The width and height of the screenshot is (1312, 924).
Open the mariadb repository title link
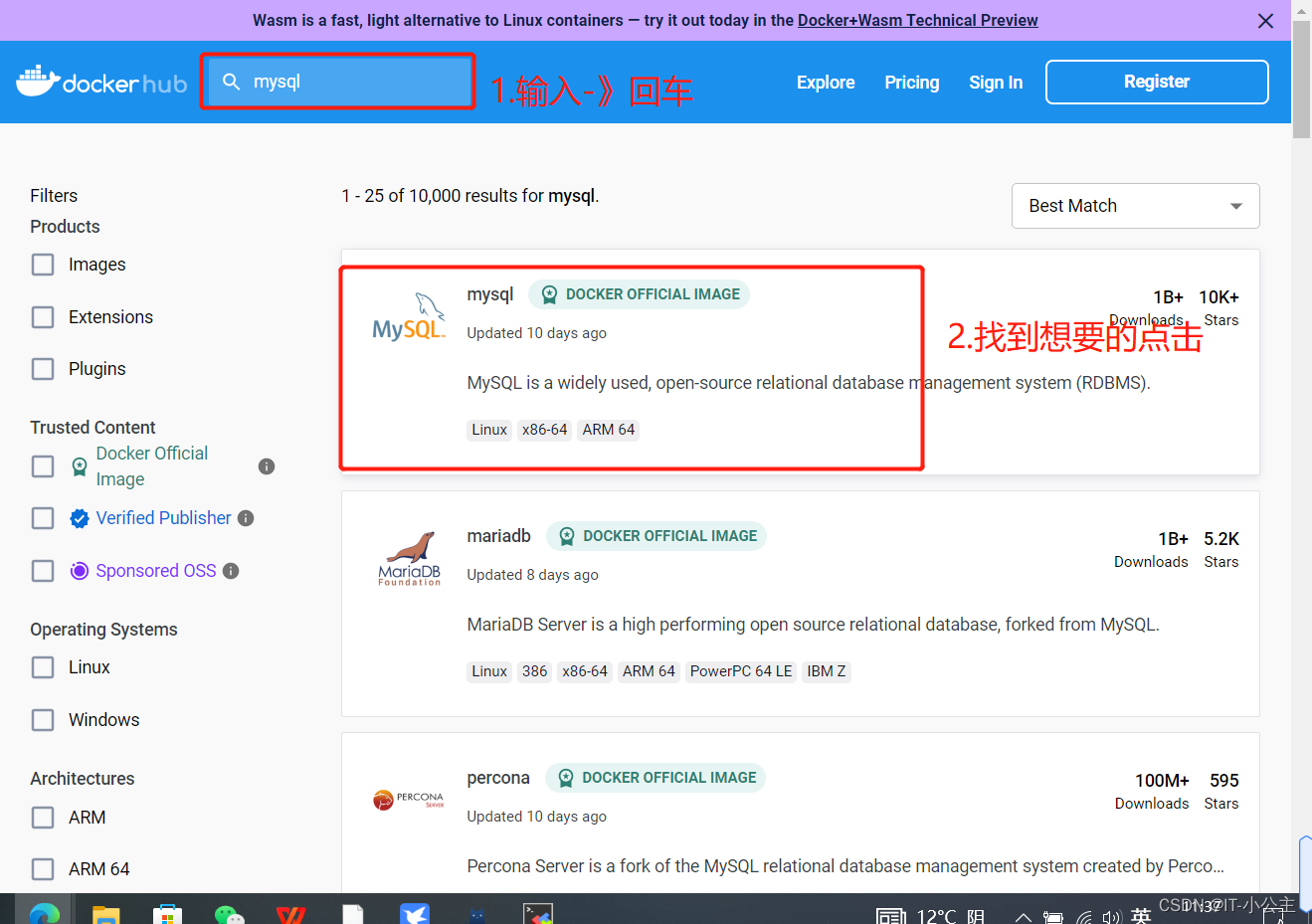tap(499, 536)
